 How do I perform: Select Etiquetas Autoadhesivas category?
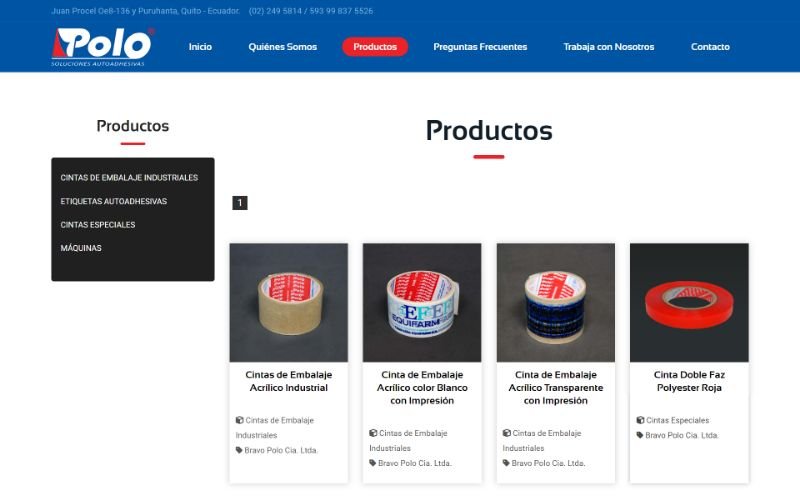coord(114,201)
